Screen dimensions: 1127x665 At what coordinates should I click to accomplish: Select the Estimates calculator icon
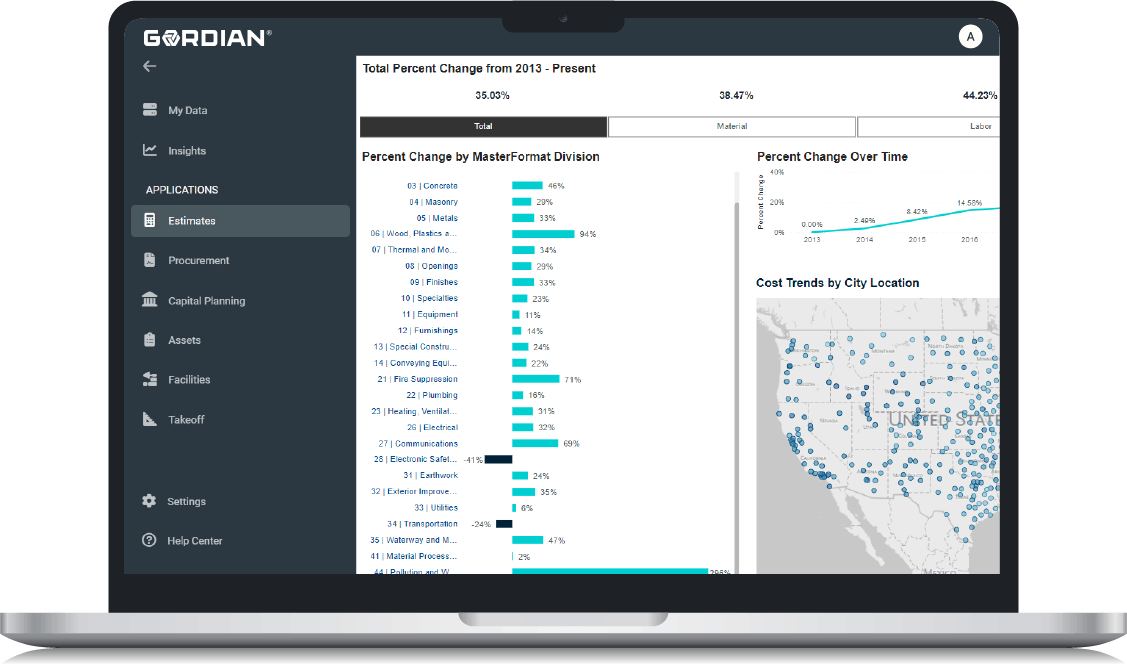pos(150,221)
